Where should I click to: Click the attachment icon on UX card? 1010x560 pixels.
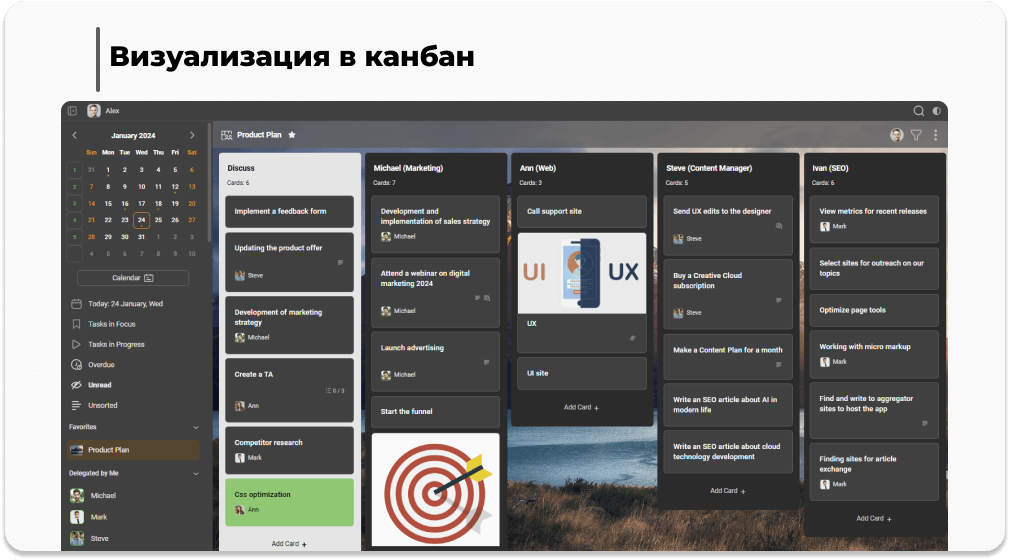[633, 338]
